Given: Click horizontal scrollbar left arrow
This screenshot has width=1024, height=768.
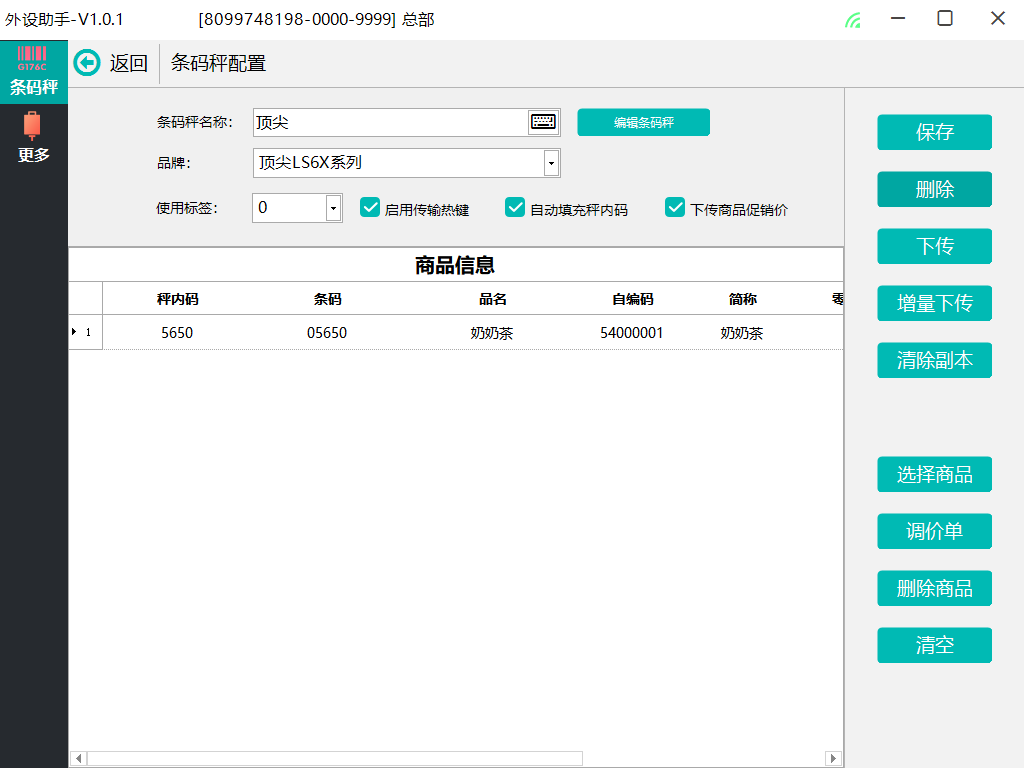Looking at the screenshot, I should pyautogui.click(x=78, y=758).
